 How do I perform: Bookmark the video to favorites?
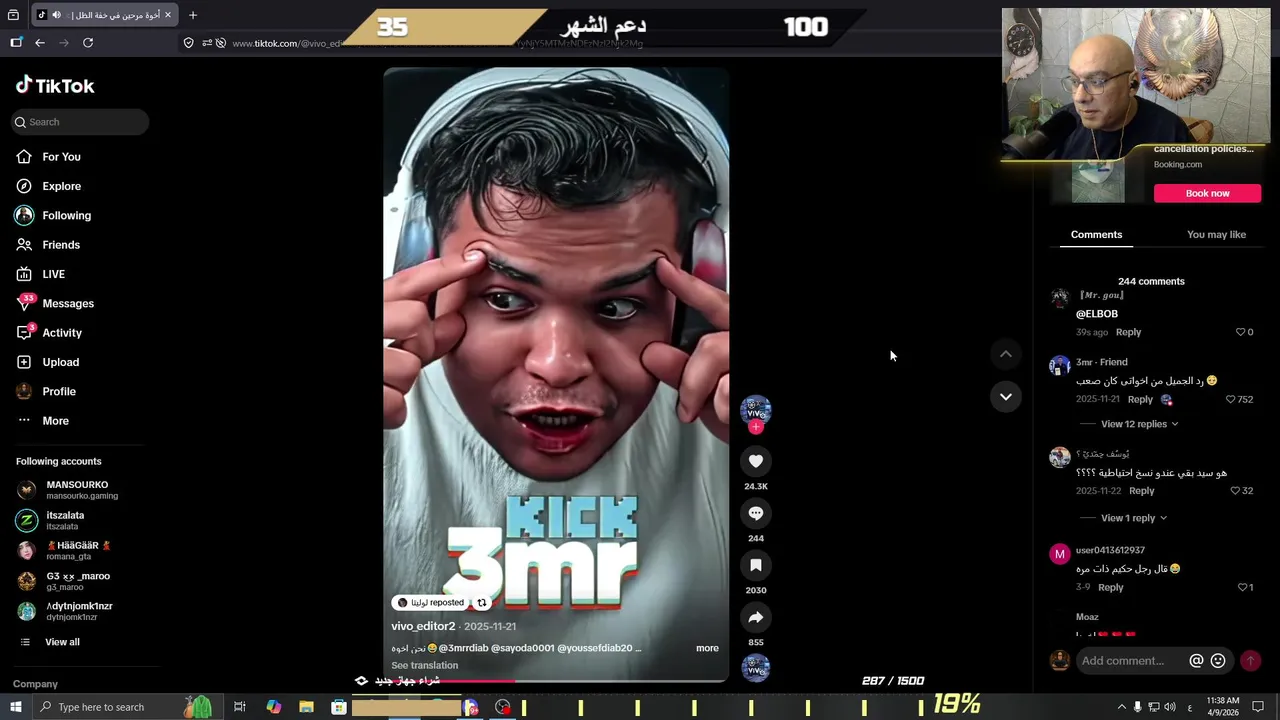[756, 565]
